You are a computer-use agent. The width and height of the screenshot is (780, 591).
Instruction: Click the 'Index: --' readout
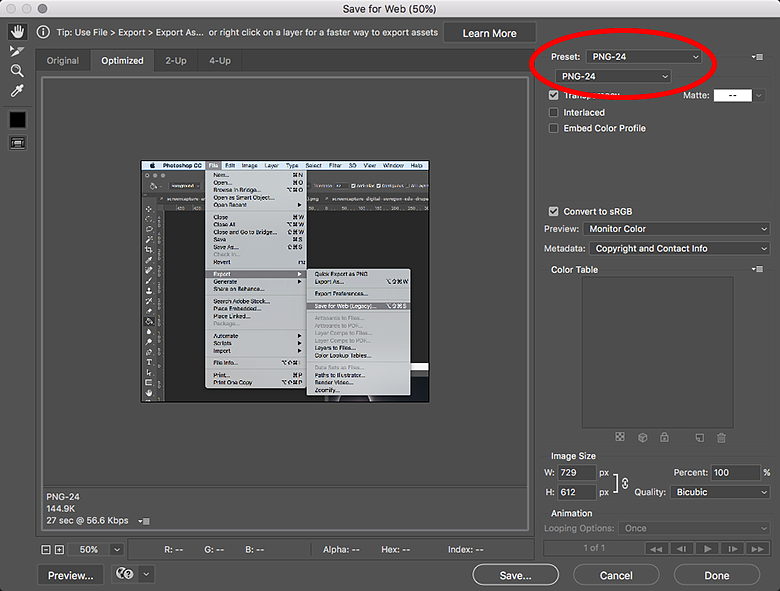(x=466, y=550)
